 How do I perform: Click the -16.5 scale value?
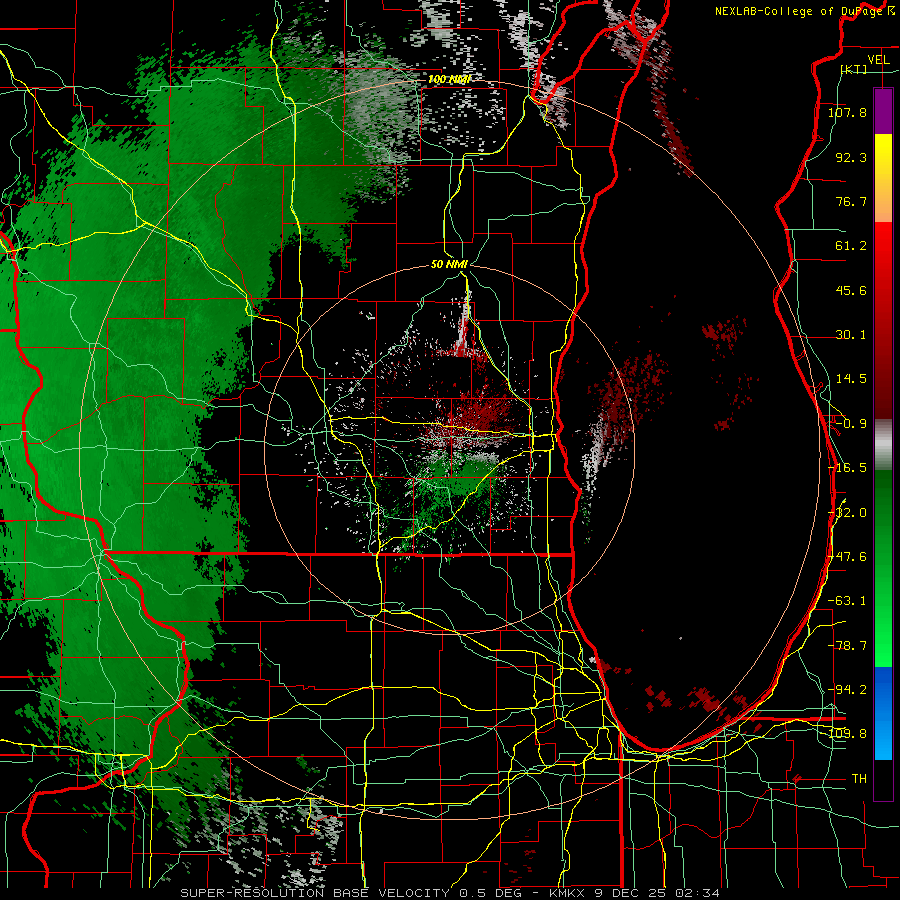pyautogui.click(x=847, y=468)
